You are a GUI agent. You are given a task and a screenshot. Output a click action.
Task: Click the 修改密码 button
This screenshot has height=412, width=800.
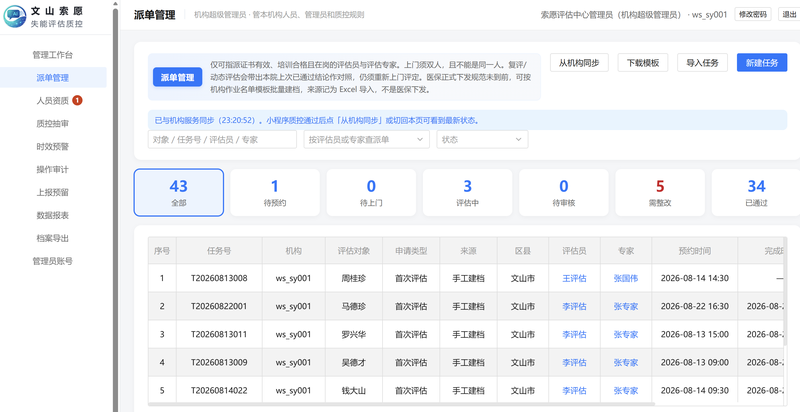(x=753, y=14)
